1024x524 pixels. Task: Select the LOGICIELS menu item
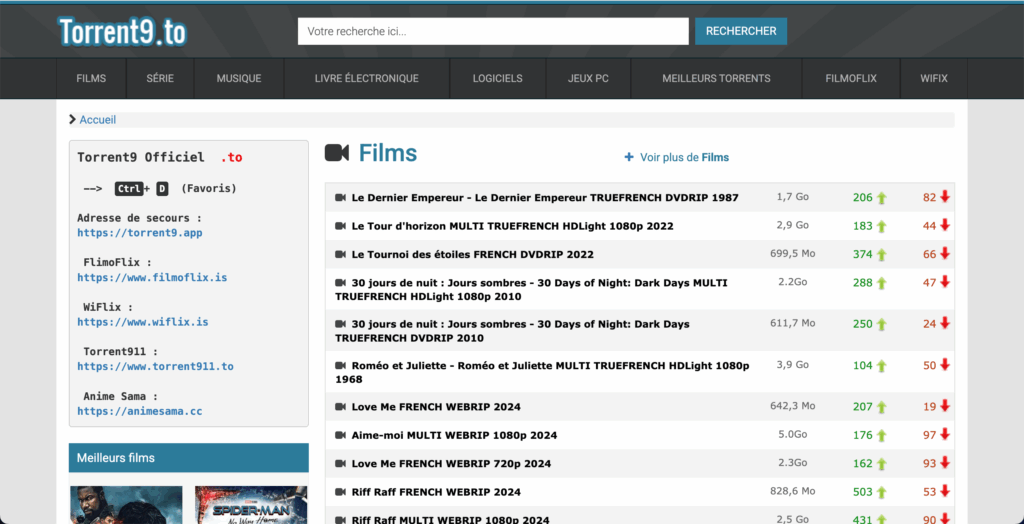point(498,78)
